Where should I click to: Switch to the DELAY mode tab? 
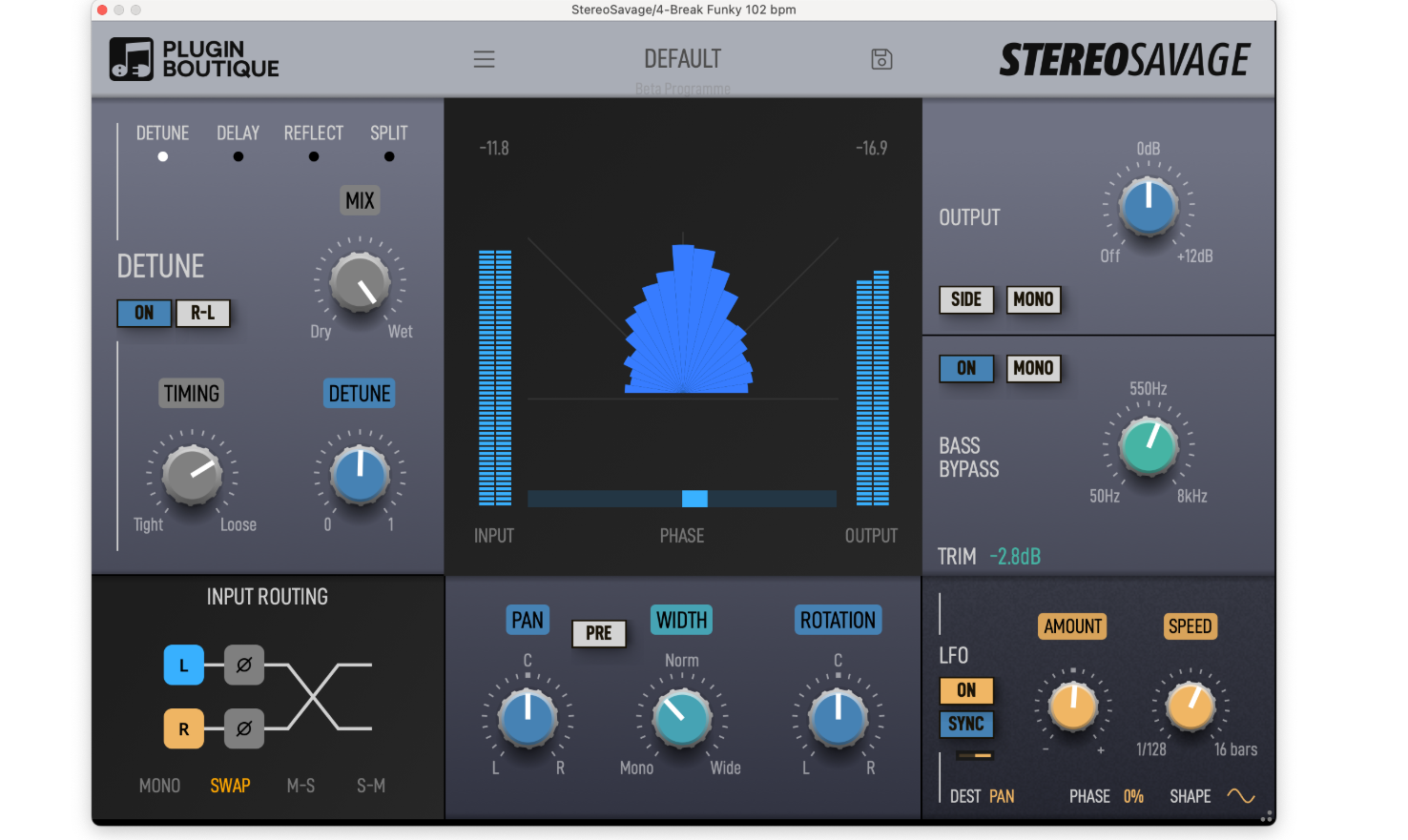238,133
